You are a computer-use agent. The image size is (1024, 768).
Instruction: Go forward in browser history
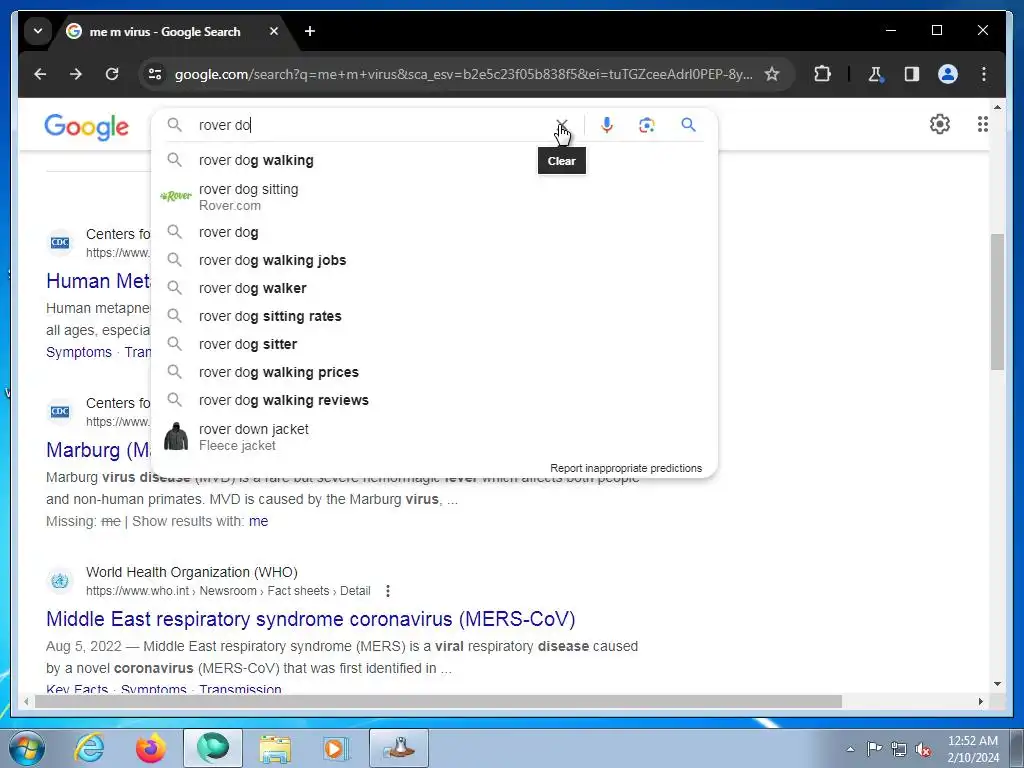coord(76,74)
